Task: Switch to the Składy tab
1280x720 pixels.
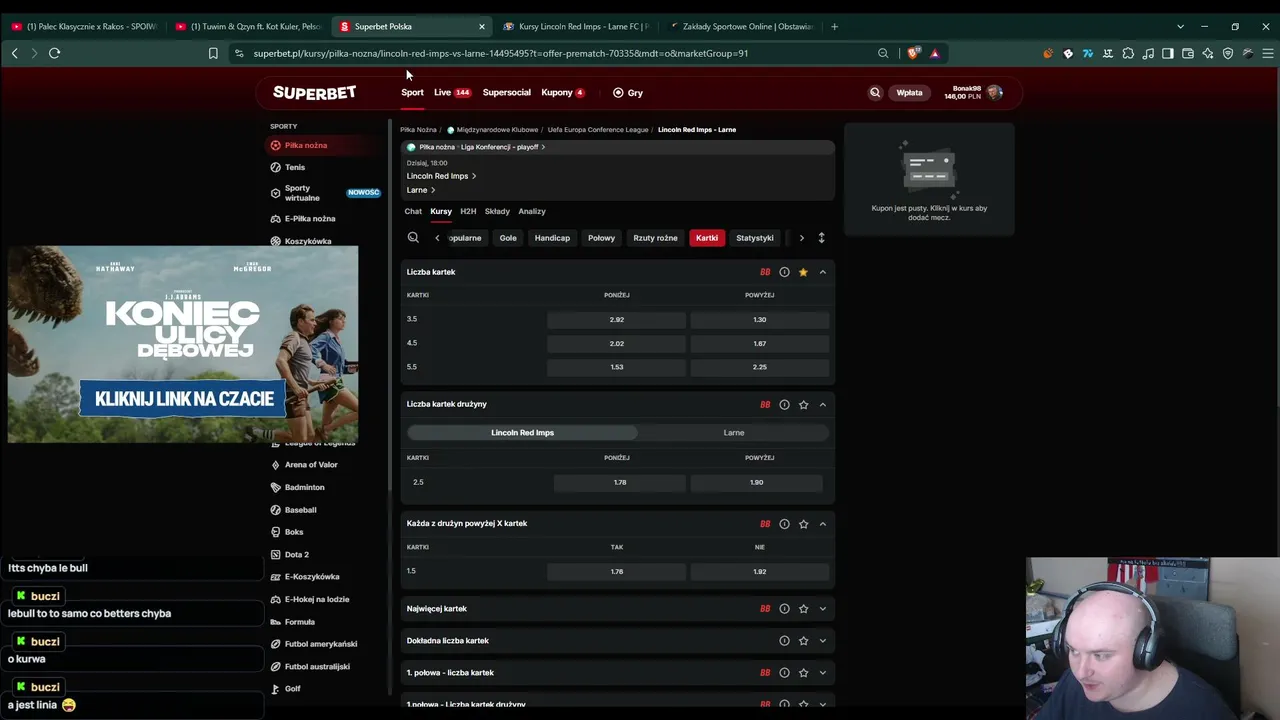Action: tap(497, 212)
